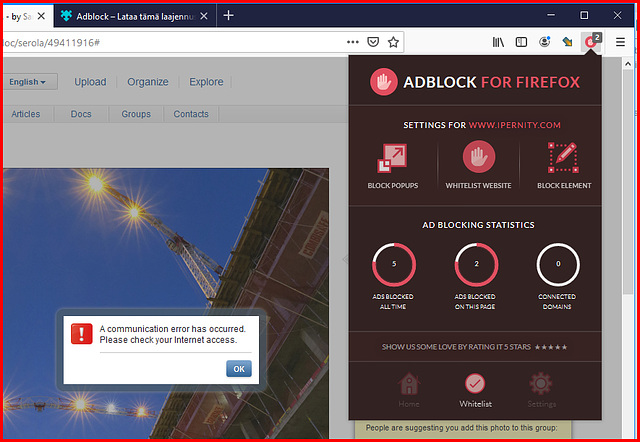The height and width of the screenshot is (442, 640).
Task: Click the ADBLOCK FOR FIREFOX title
Action: (x=491, y=82)
